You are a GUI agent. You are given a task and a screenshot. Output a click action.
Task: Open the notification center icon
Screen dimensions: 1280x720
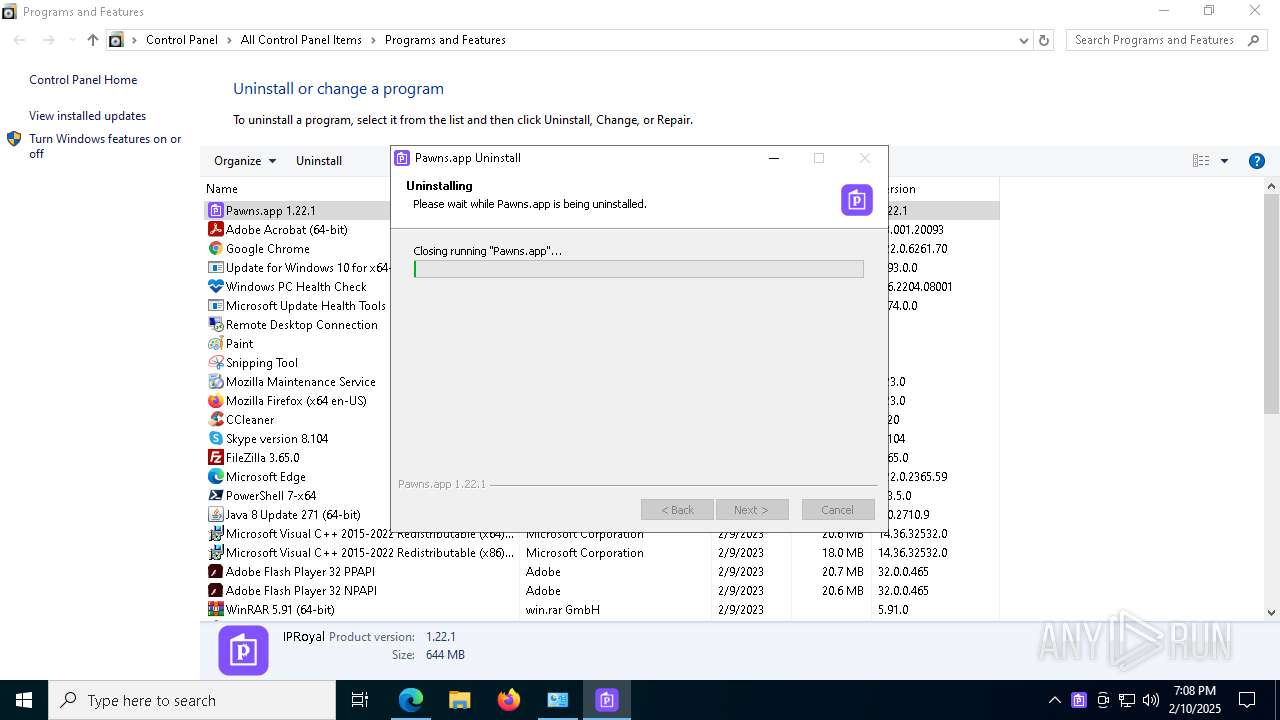coord(1247,700)
